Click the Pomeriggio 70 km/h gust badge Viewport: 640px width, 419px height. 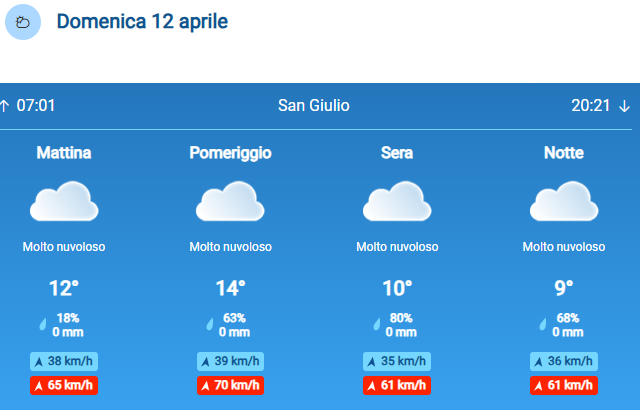pos(231,384)
